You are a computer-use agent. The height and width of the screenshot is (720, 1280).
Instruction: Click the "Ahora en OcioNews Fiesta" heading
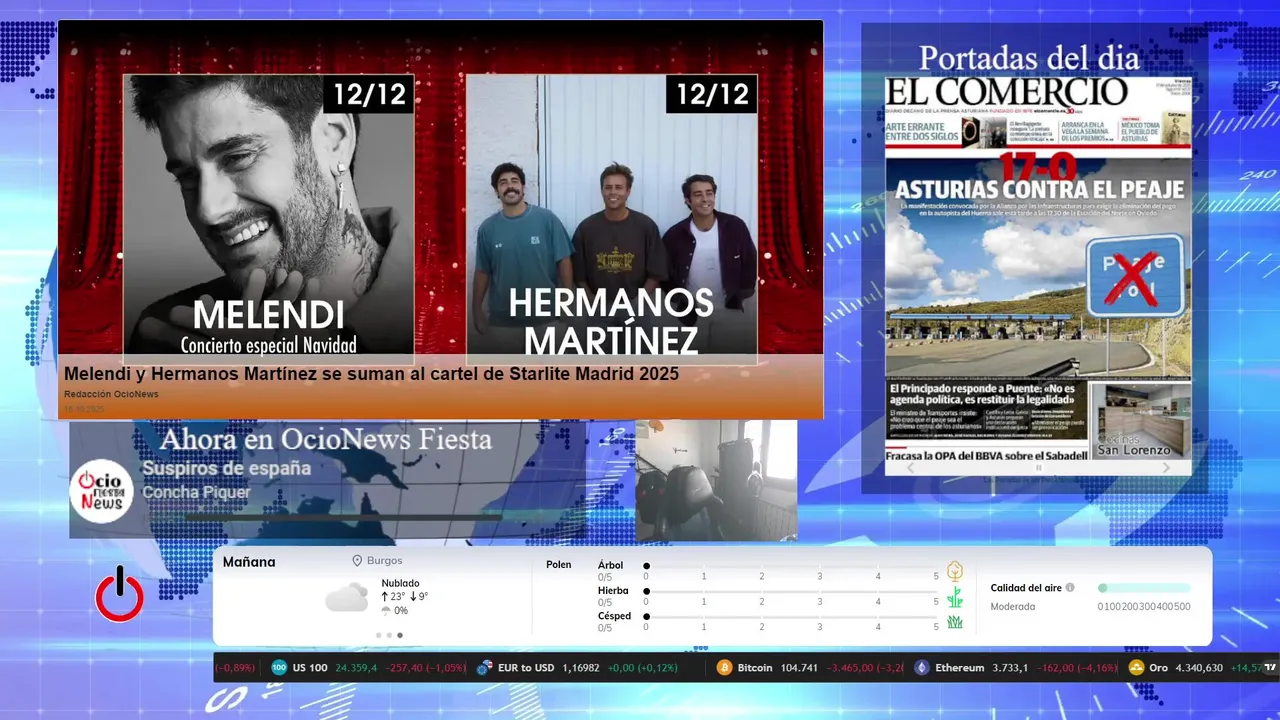coord(326,439)
